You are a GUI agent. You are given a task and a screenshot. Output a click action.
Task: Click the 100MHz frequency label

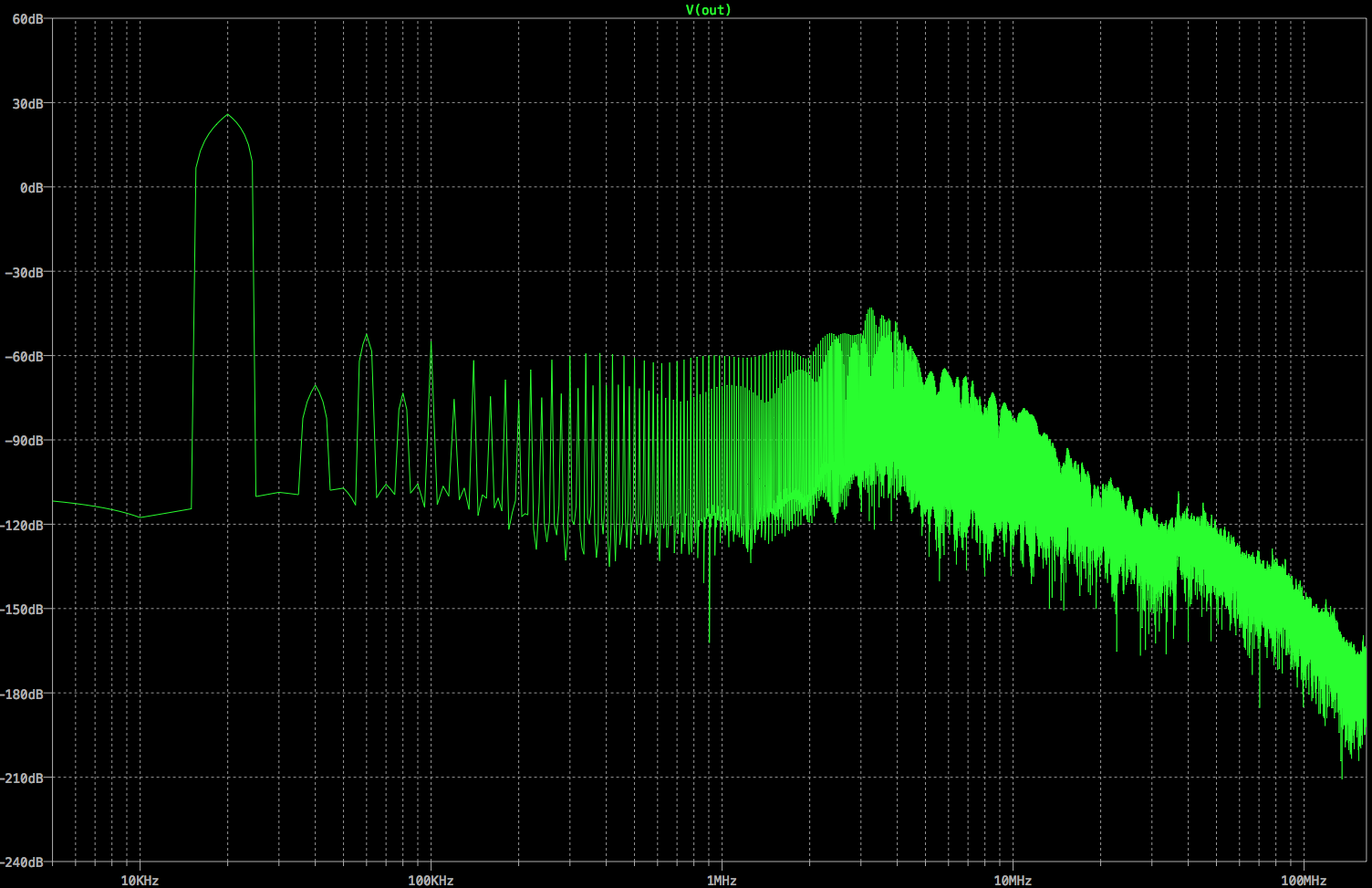1304,881
